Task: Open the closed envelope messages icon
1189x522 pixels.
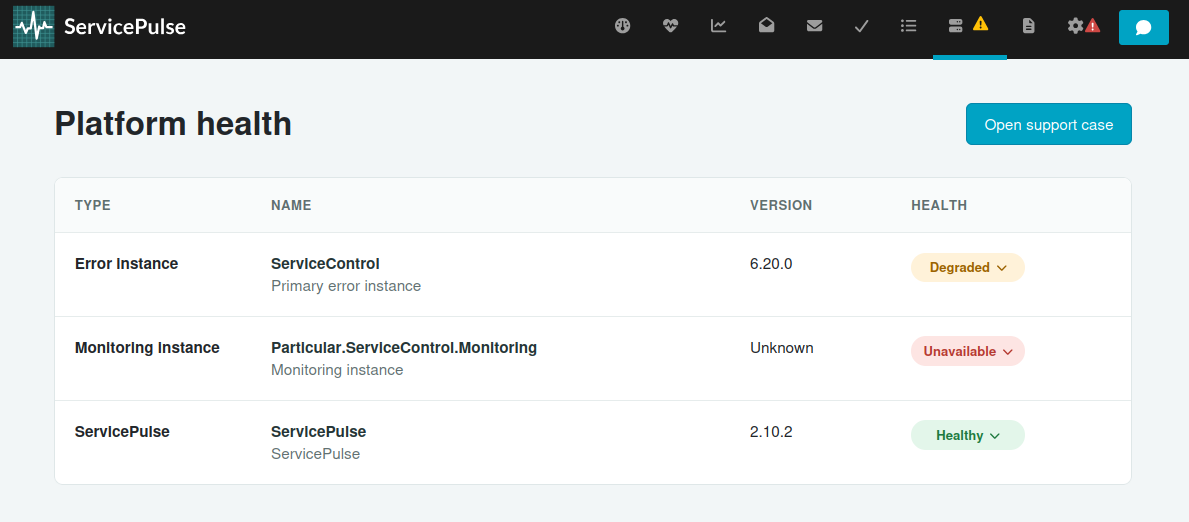Action: point(814,26)
